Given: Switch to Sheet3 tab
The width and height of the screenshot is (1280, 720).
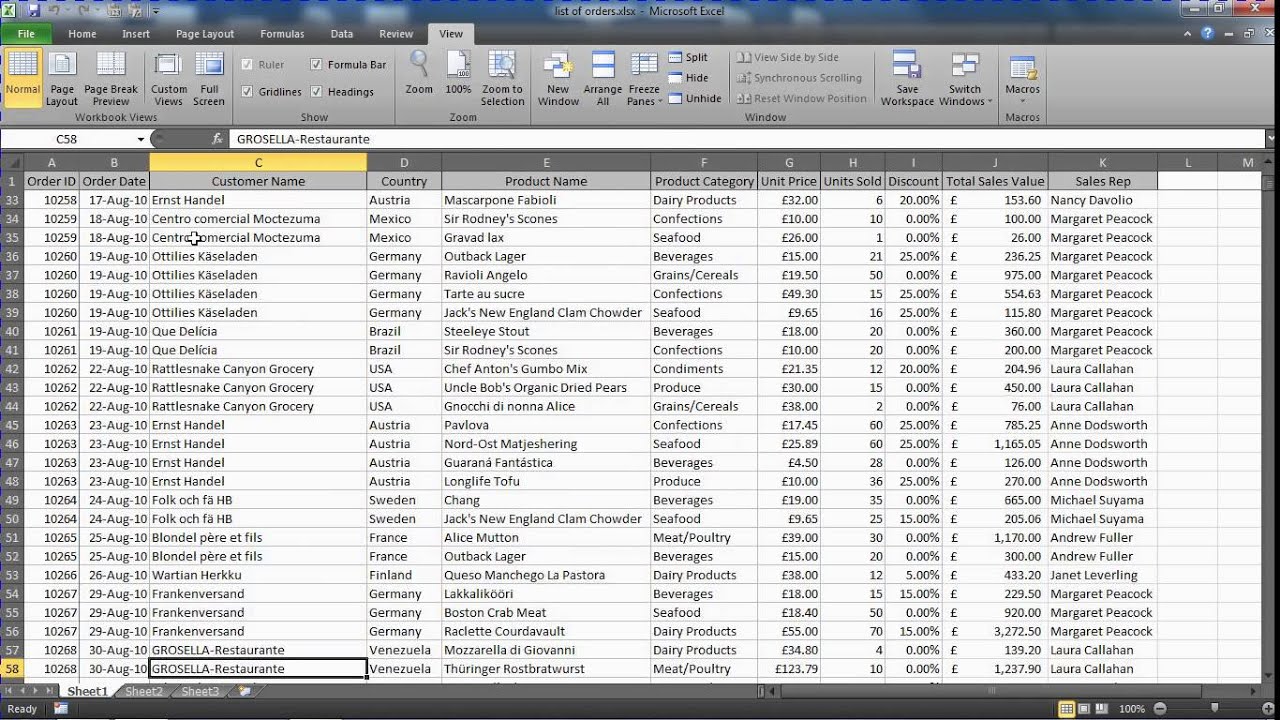Looking at the screenshot, I should (x=200, y=691).
